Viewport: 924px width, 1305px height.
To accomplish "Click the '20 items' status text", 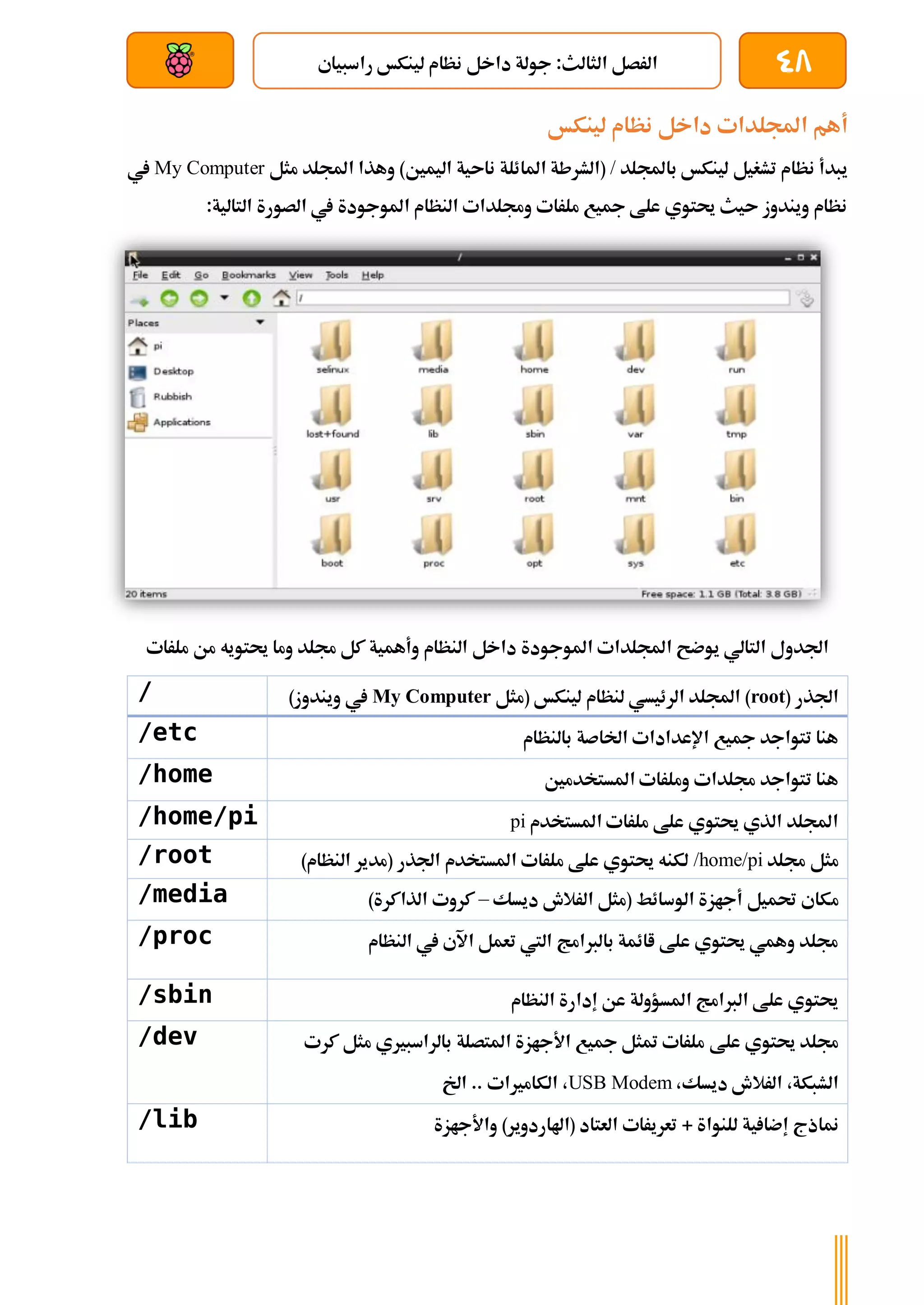I will [146, 593].
